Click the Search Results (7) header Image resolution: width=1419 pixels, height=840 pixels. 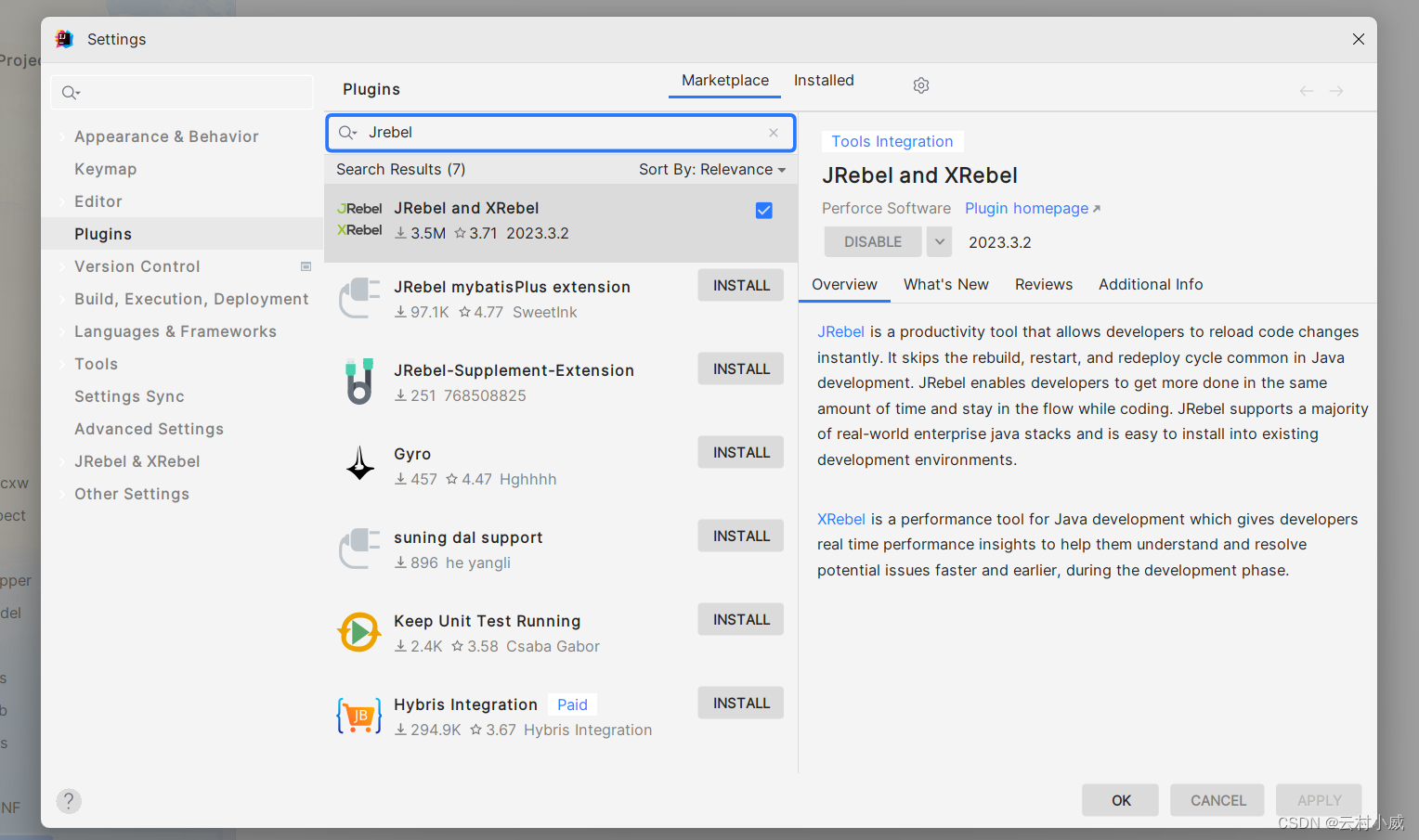click(400, 170)
